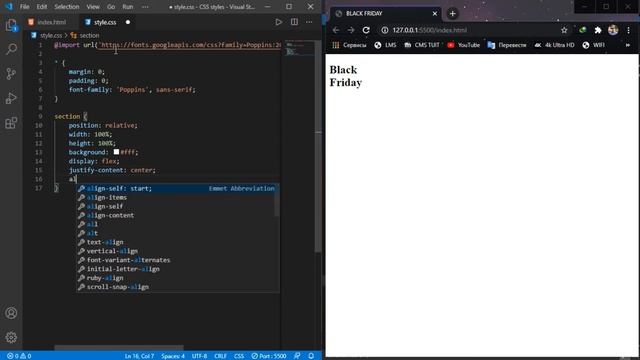Screen dimensions: 640x360
Task: Click the Google Fonts URL in the import line
Action: coord(190,45)
